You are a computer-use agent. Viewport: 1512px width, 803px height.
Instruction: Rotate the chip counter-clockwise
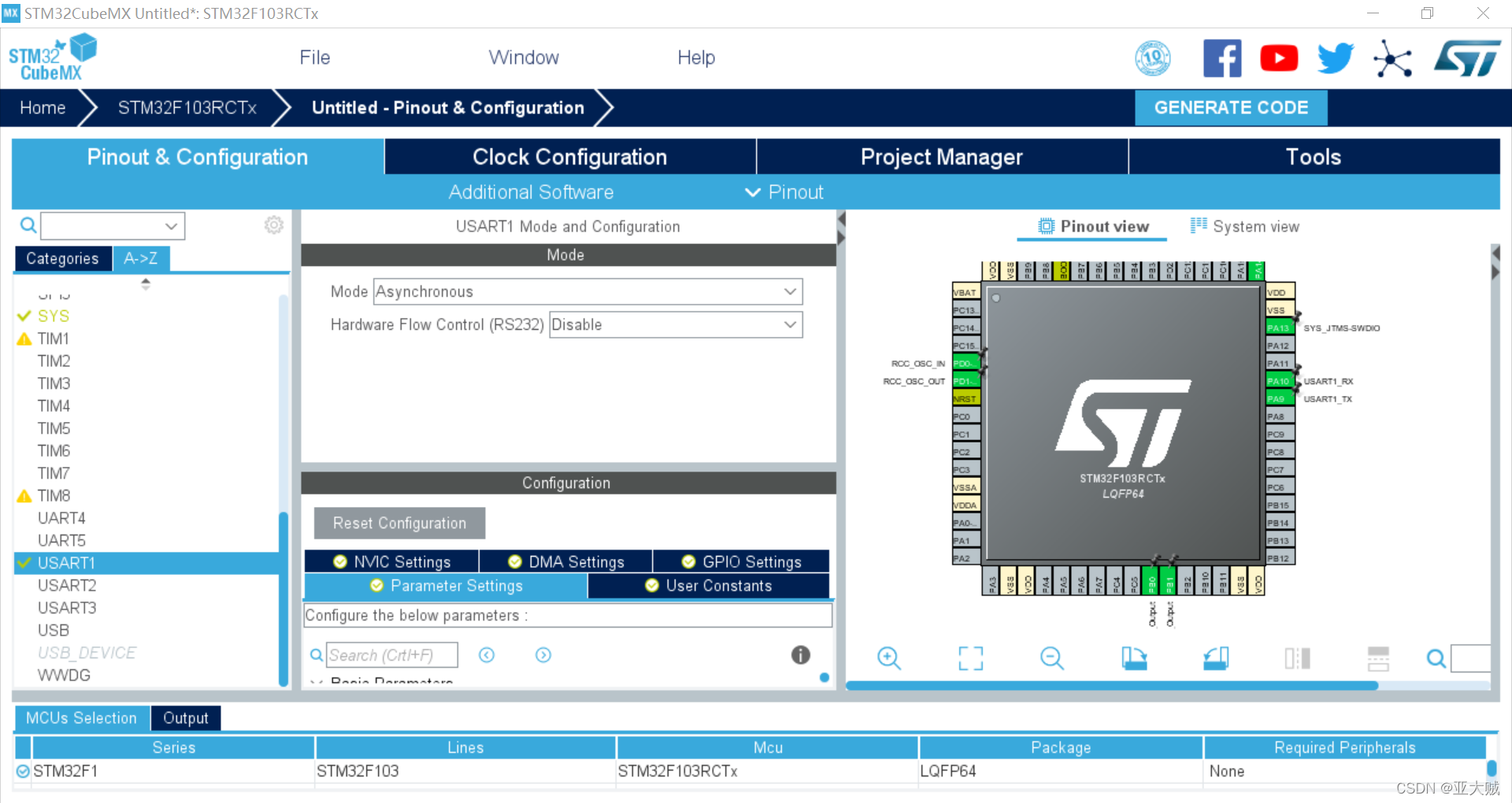pyautogui.click(x=1215, y=658)
